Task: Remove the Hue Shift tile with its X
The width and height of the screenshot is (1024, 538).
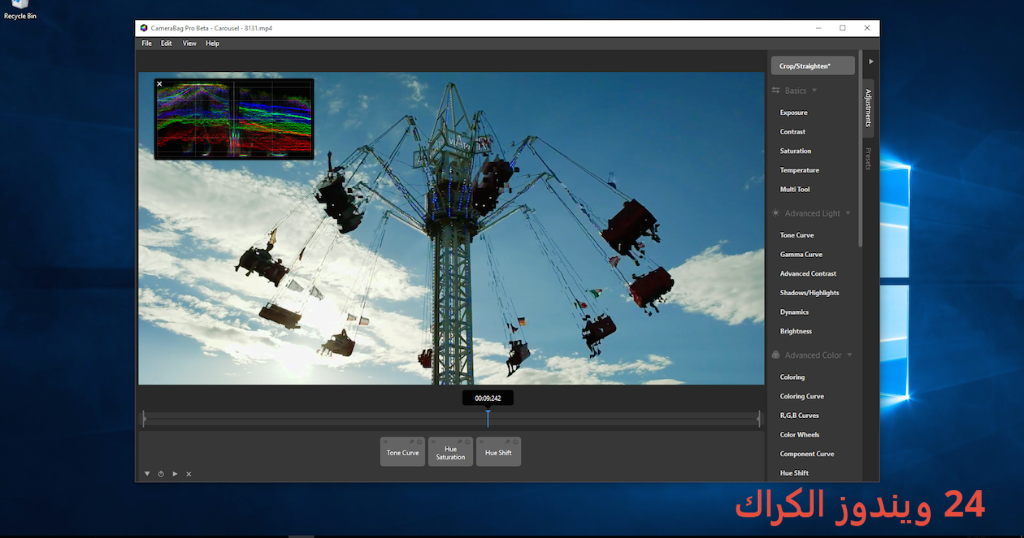Action: (x=481, y=441)
